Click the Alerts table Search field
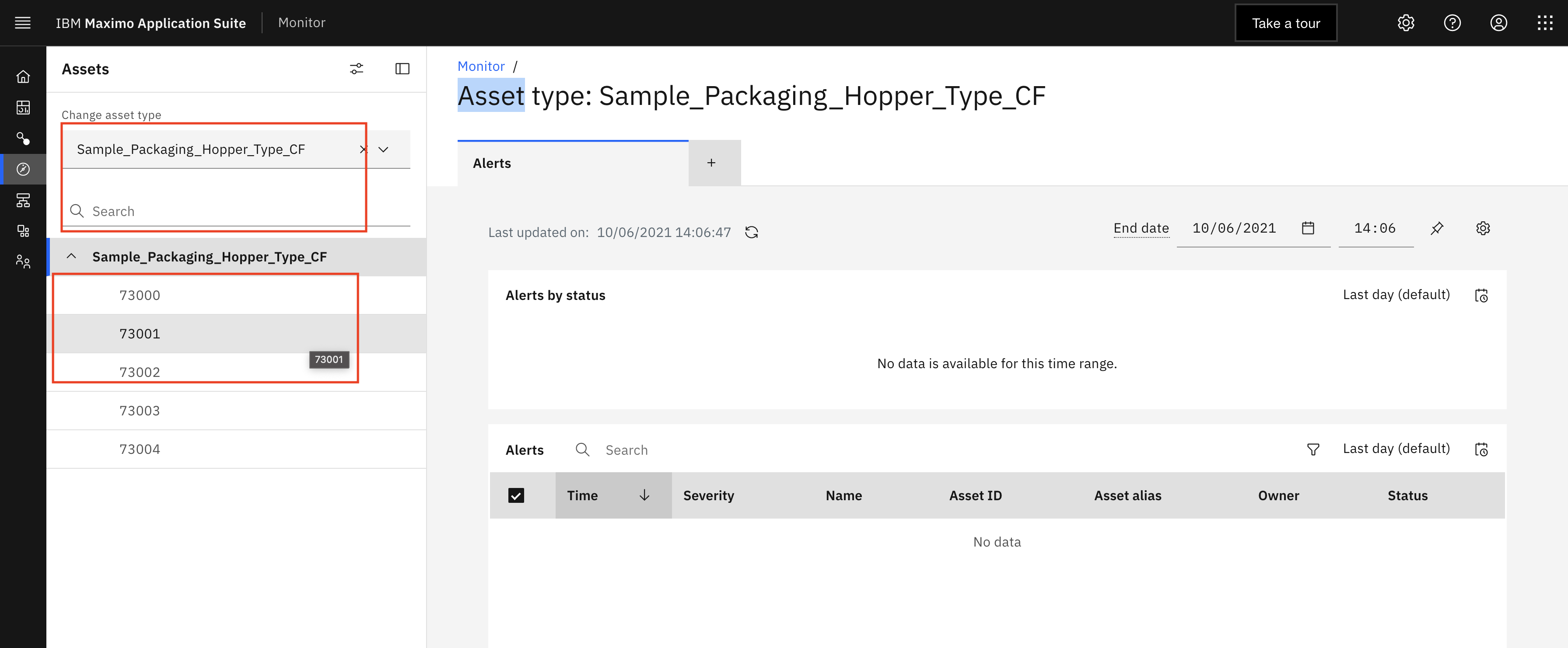 627,449
